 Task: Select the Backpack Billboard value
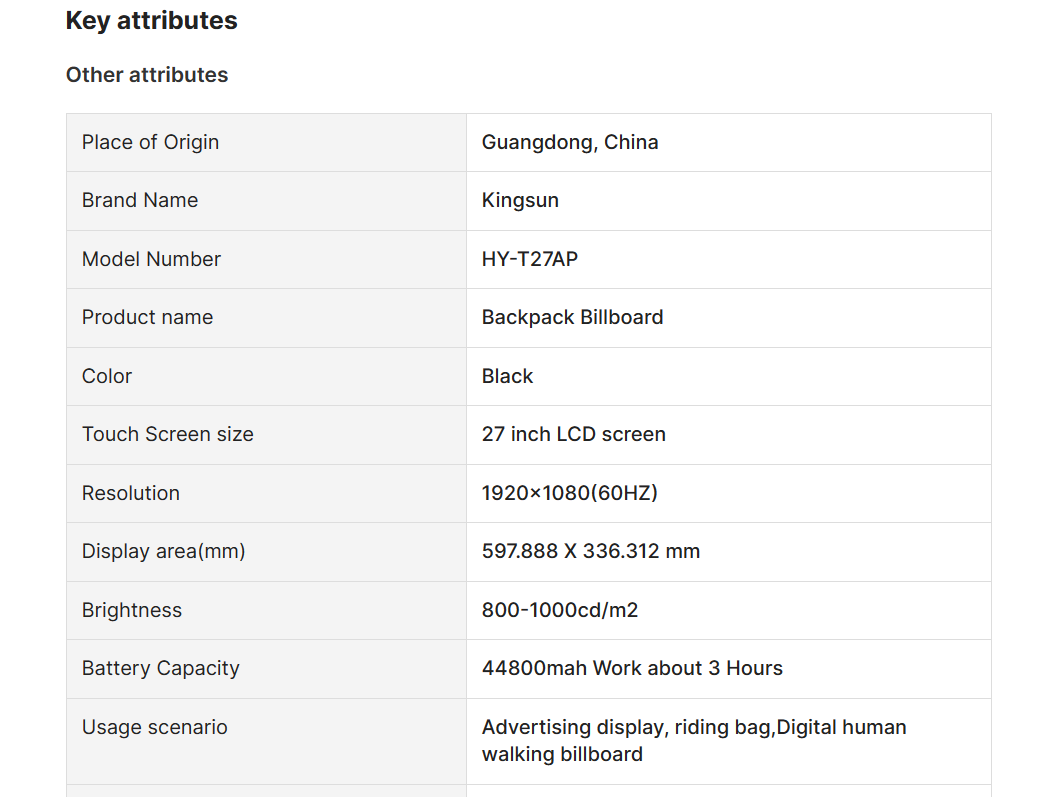pyautogui.click(x=572, y=317)
